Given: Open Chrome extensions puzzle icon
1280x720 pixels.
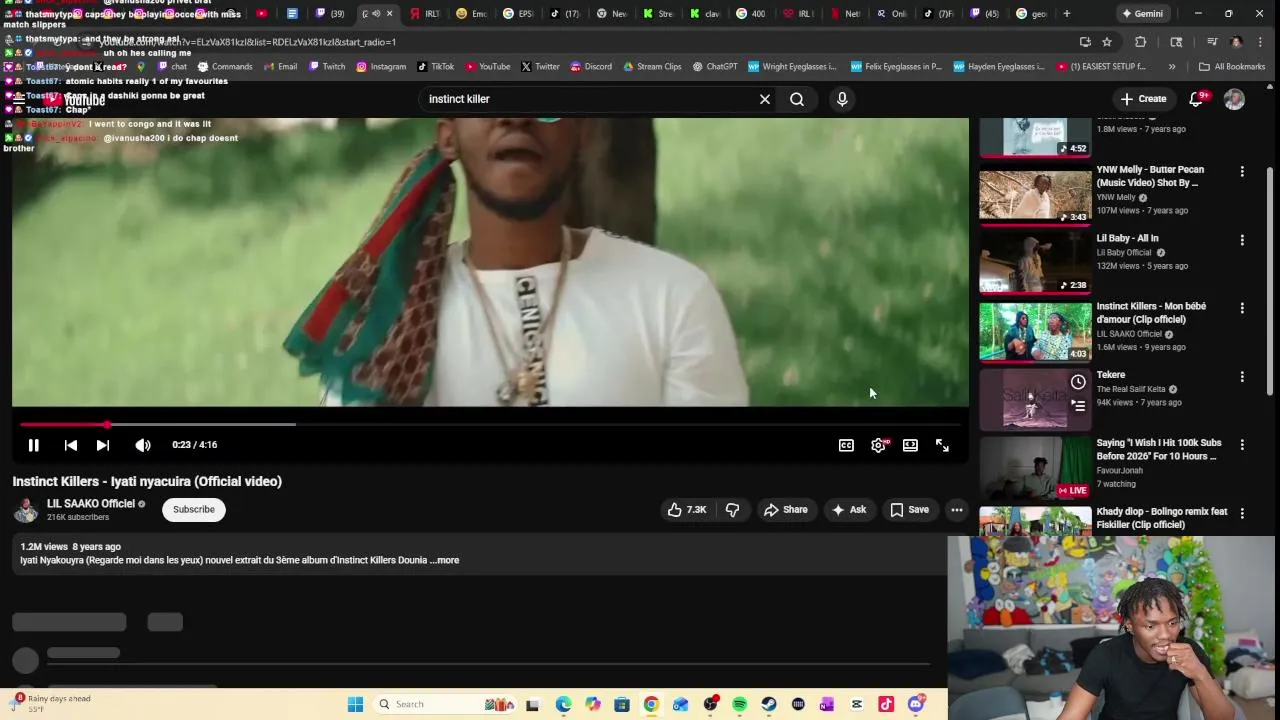Looking at the screenshot, I should (x=1140, y=42).
